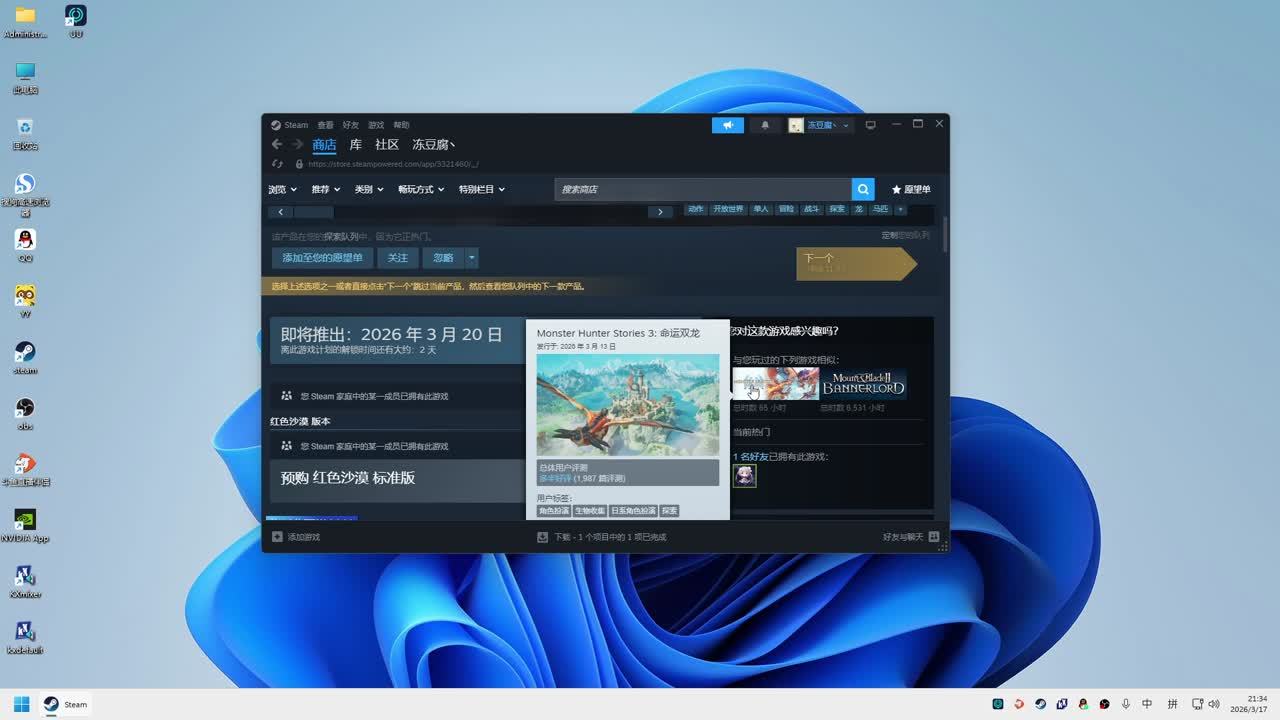Open the 好友与聊天 friends chat icon

click(x=934, y=537)
